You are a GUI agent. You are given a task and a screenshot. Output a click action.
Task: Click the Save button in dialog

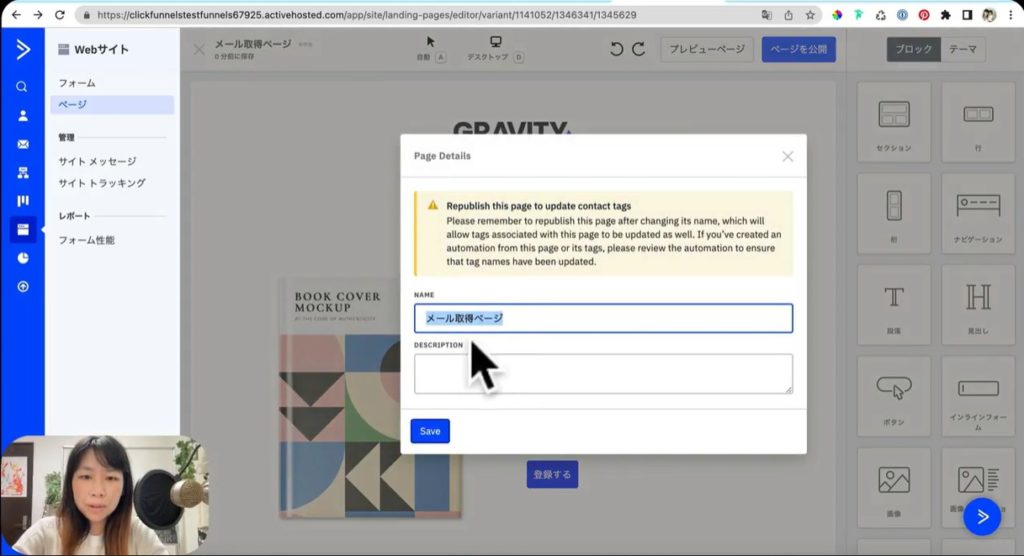[x=430, y=431]
